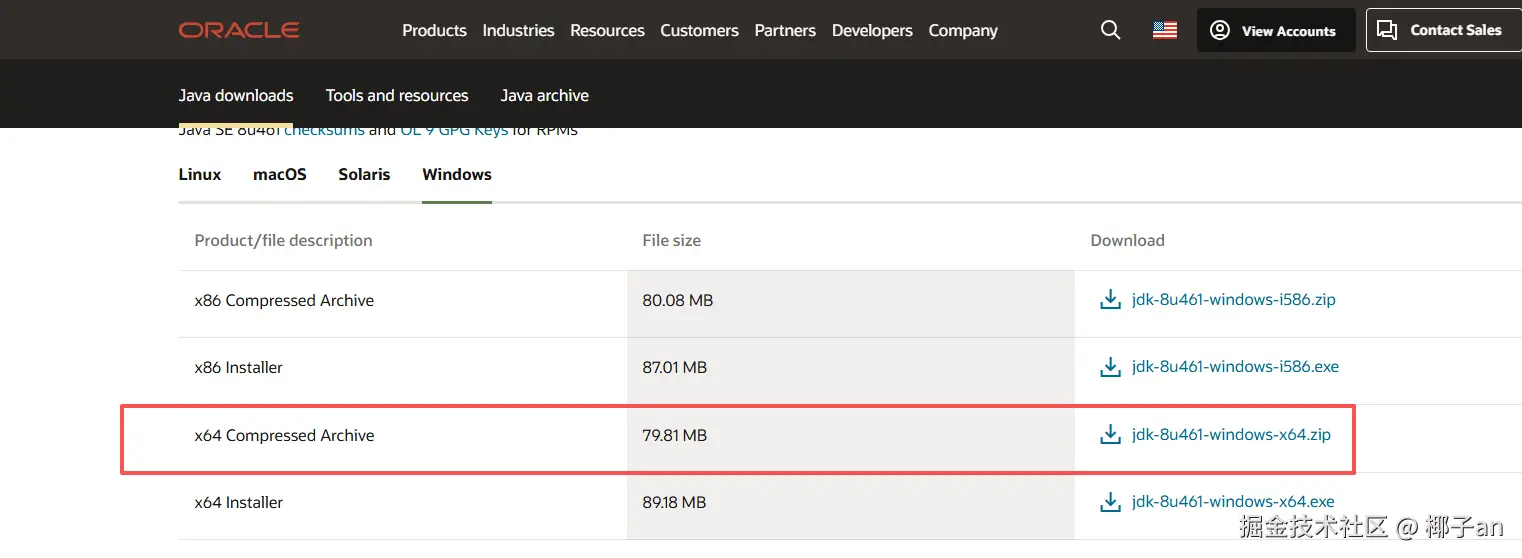1522x558 pixels.
Task: Select the x64 Installer text
Action: pos(238,502)
